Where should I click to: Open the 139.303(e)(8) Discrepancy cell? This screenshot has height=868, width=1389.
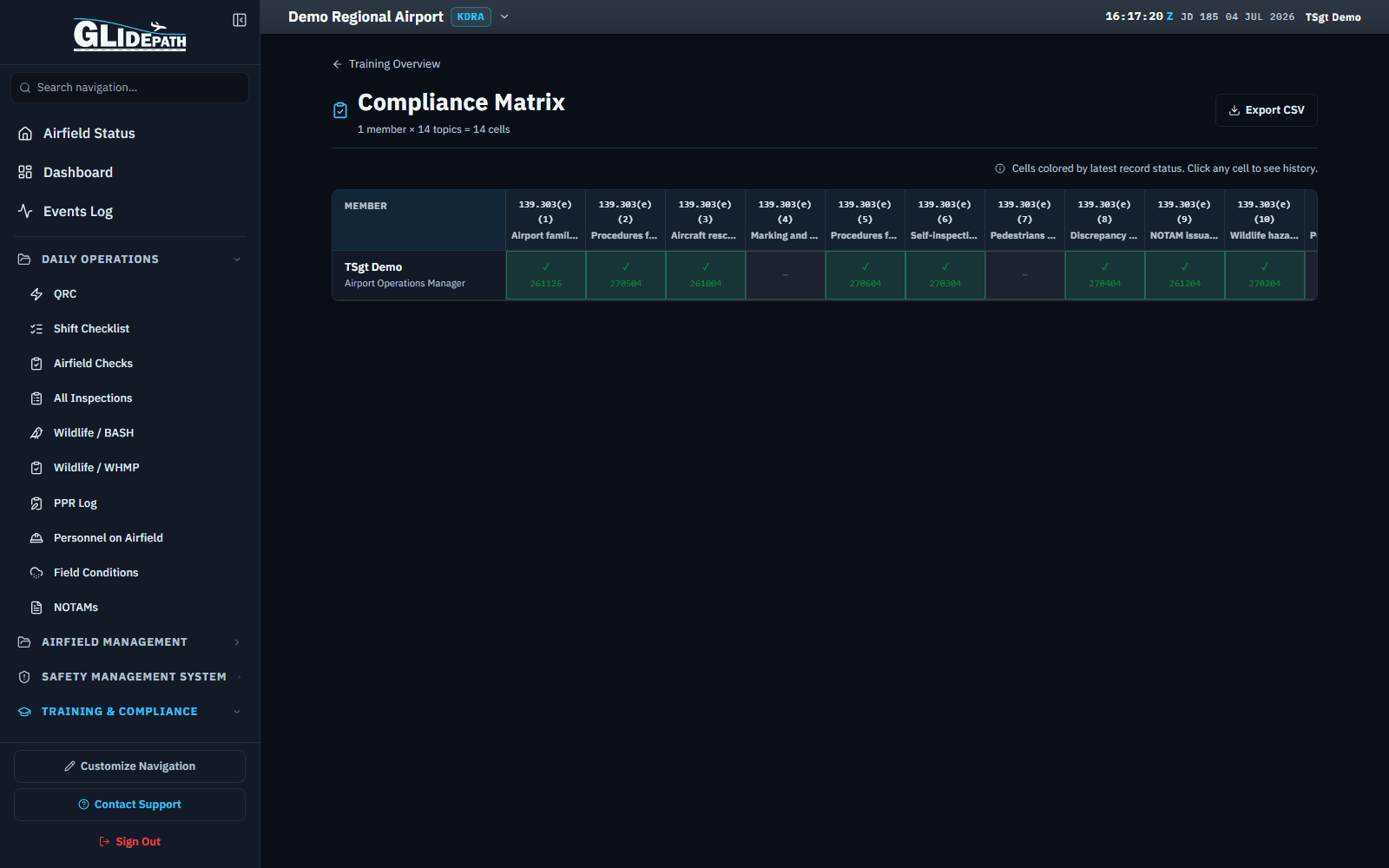[x=1105, y=275]
